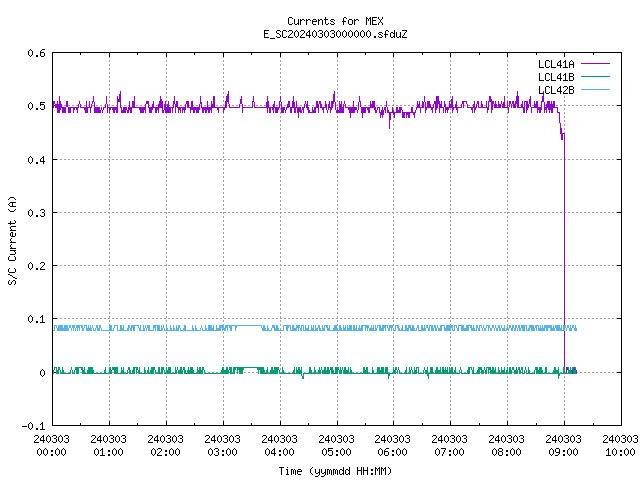Click the 240303 00:00 x-axis tick label
The width and height of the screenshot is (640, 480).
click(51, 446)
